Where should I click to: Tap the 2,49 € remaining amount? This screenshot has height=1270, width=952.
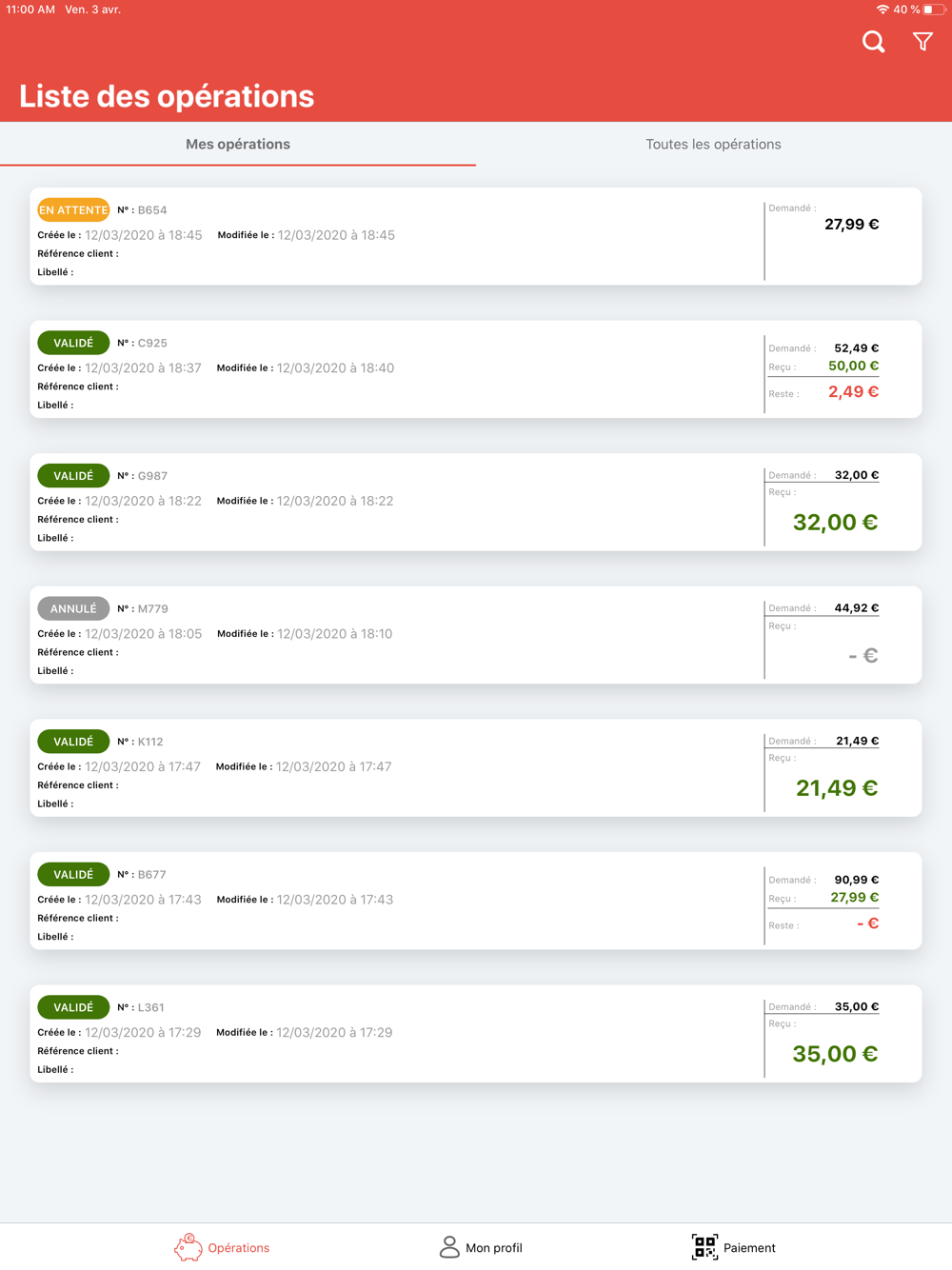pos(853,392)
